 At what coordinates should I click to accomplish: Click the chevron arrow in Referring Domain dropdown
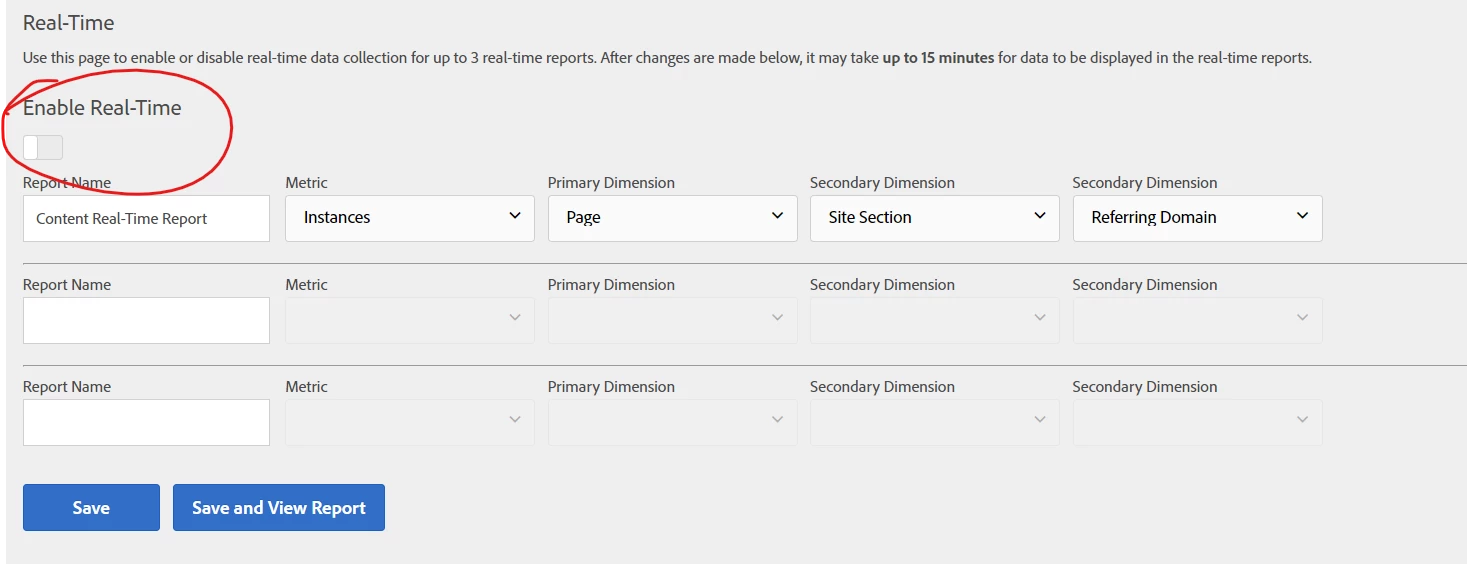pyautogui.click(x=1302, y=216)
